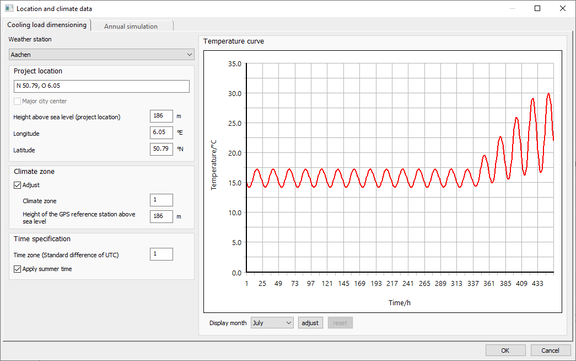Click the OK button
Screen dimensions: 576x361
pyautogui.click(x=505, y=350)
